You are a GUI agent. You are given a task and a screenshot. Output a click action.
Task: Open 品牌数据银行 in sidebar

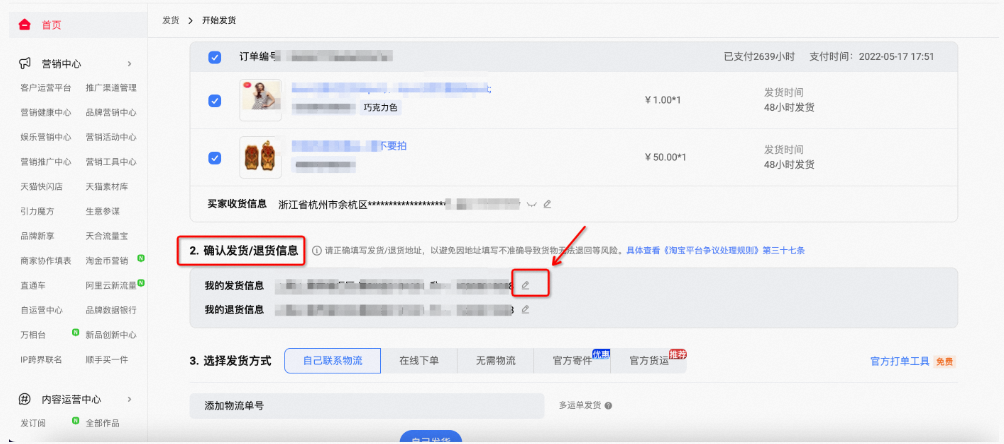111,310
